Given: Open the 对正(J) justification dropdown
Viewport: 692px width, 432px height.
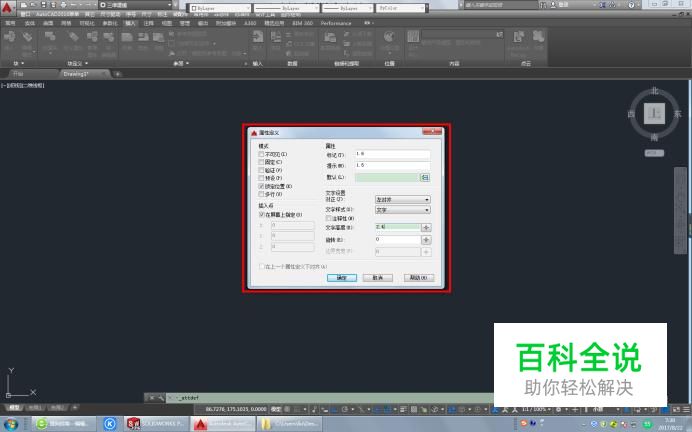Looking at the screenshot, I should pos(402,199).
